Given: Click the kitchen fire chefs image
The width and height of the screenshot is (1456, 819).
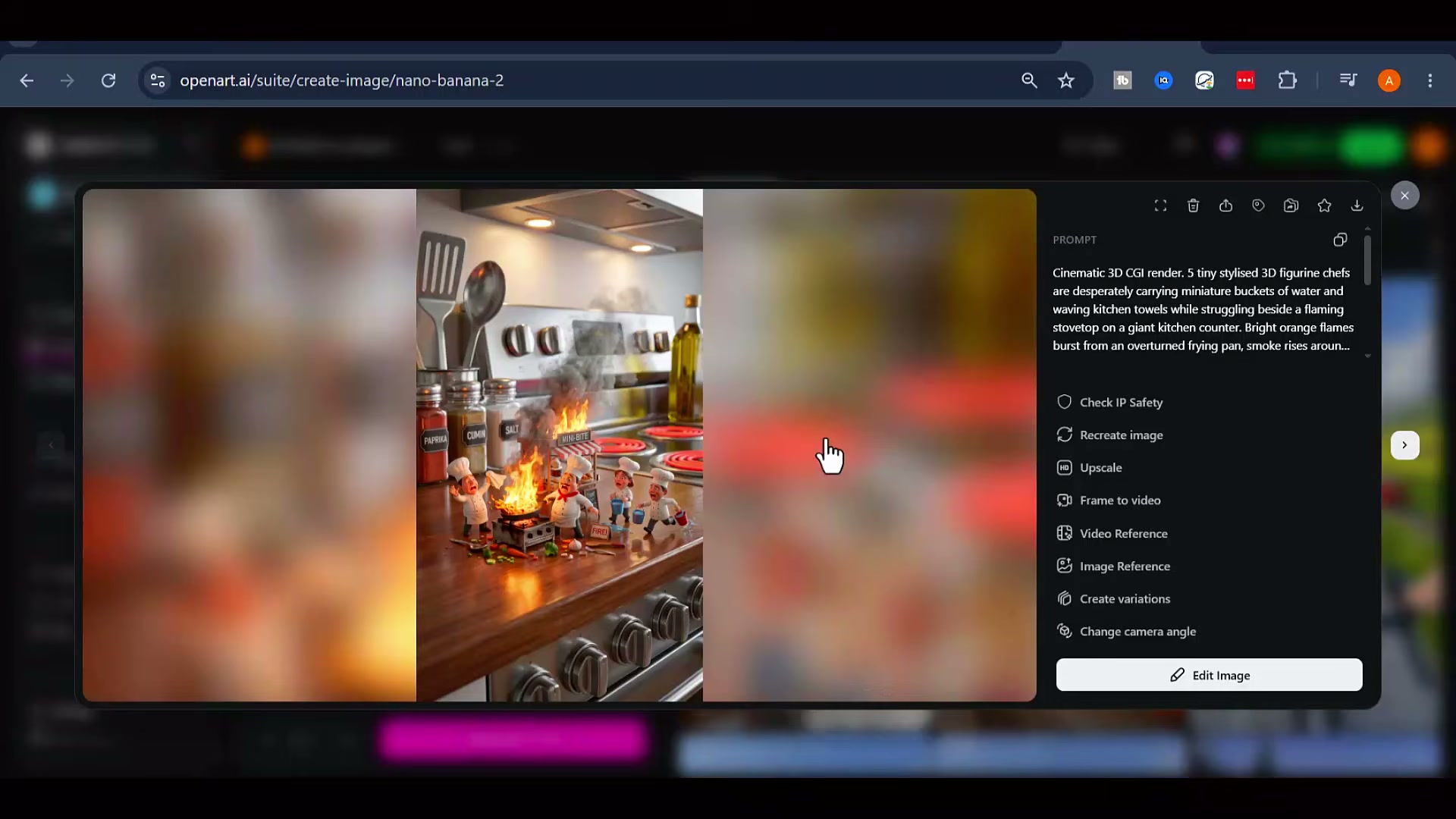Looking at the screenshot, I should (560, 445).
